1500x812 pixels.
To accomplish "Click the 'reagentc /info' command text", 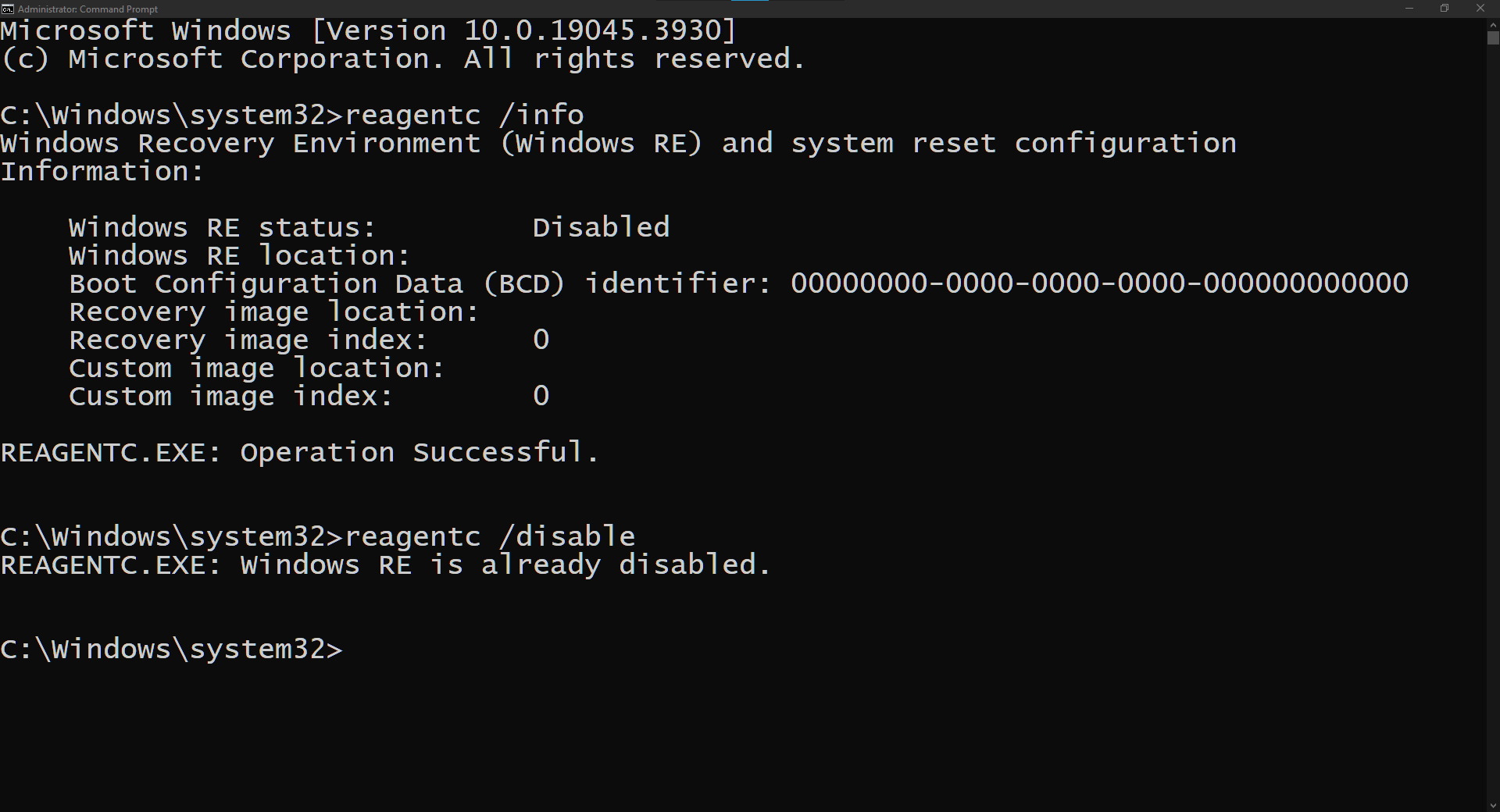I will click(464, 116).
